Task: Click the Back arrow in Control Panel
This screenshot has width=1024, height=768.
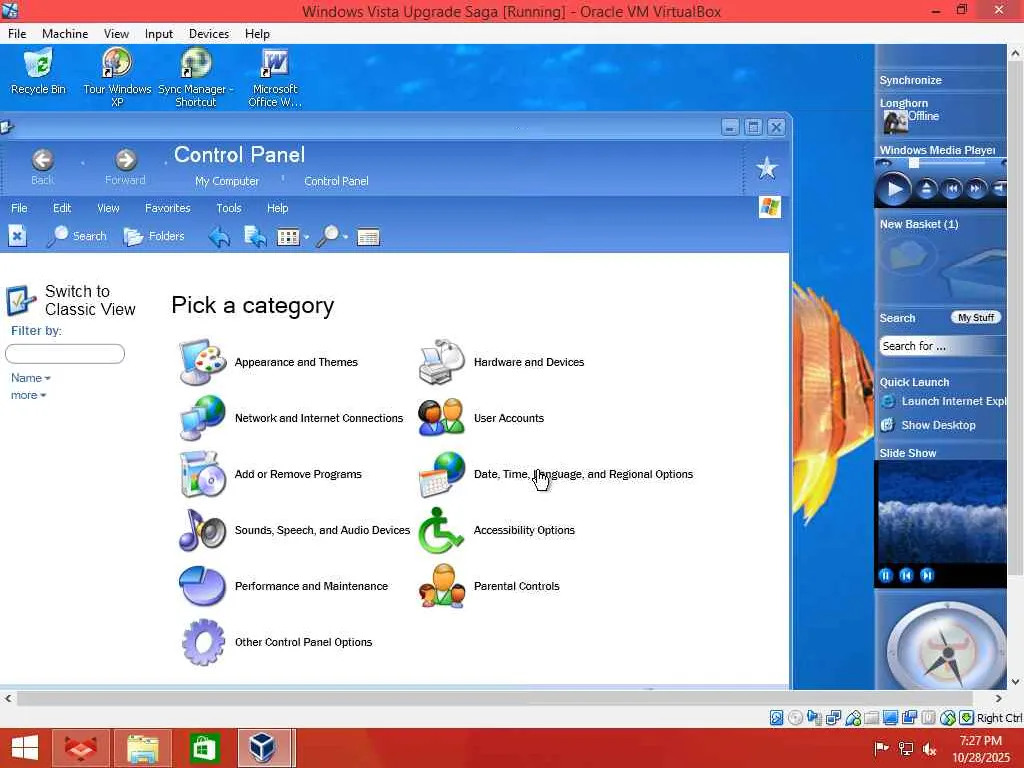Action: 42,160
